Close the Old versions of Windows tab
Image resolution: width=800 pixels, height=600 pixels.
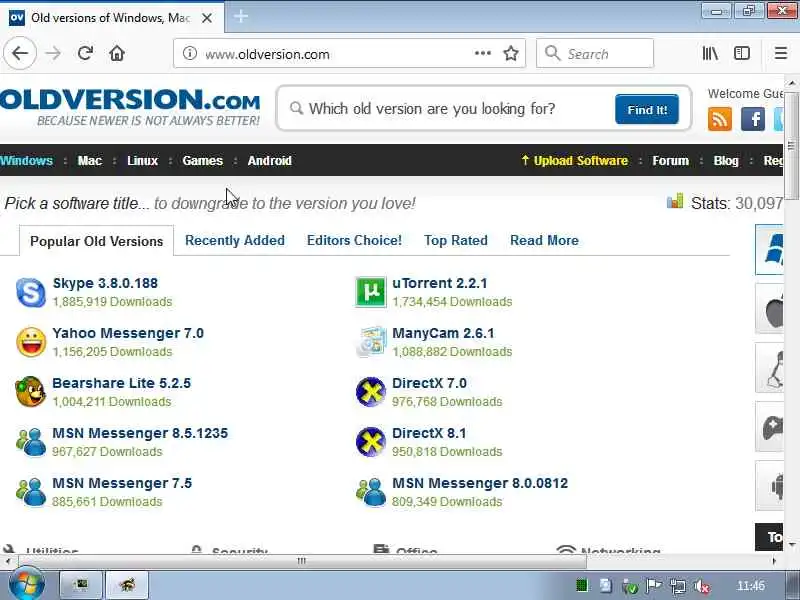207,18
